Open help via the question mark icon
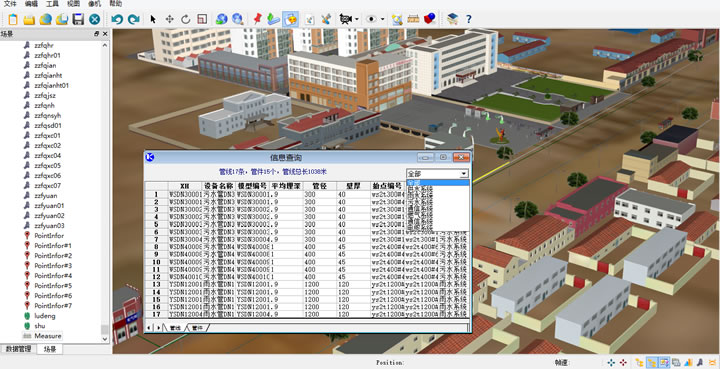The width and height of the screenshot is (720, 369). 468,19
